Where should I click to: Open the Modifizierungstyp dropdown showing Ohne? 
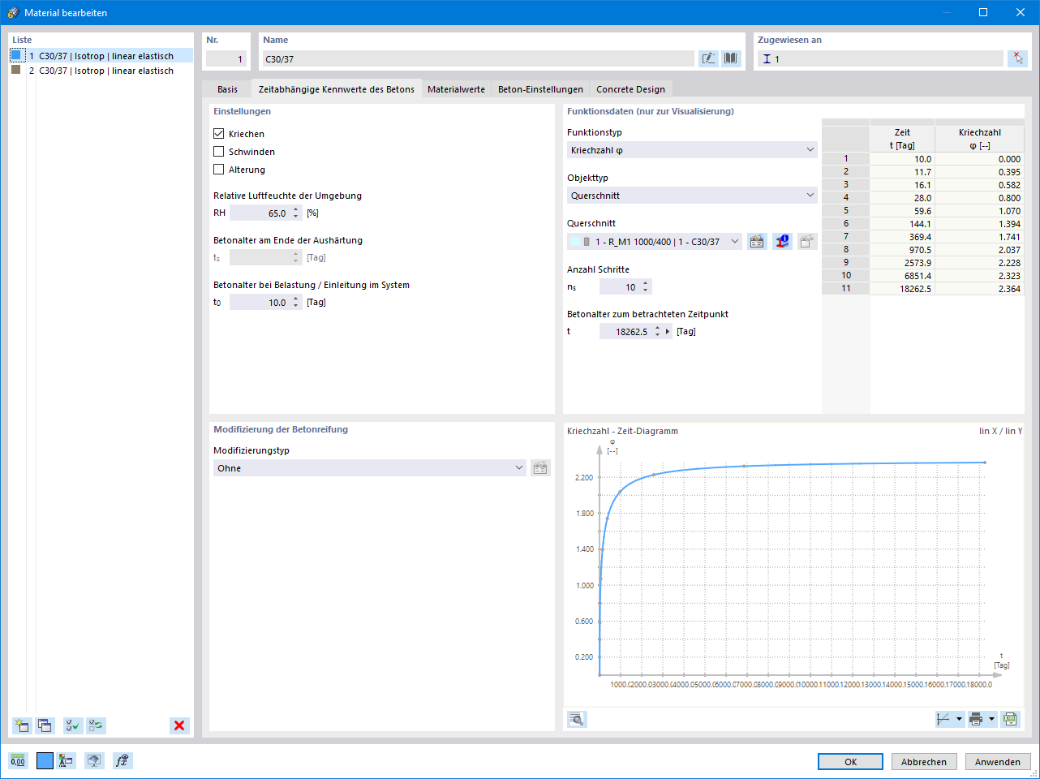pos(370,468)
